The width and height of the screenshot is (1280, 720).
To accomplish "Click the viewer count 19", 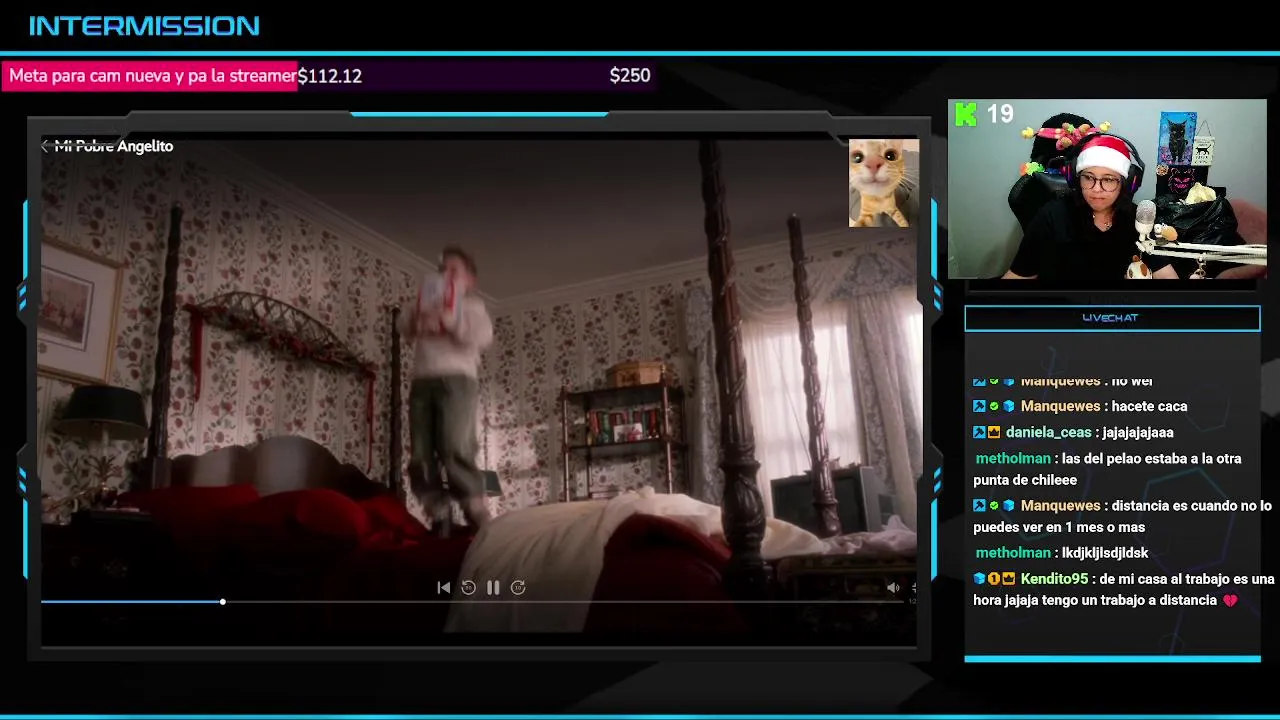I will pyautogui.click(x=1000, y=114).
